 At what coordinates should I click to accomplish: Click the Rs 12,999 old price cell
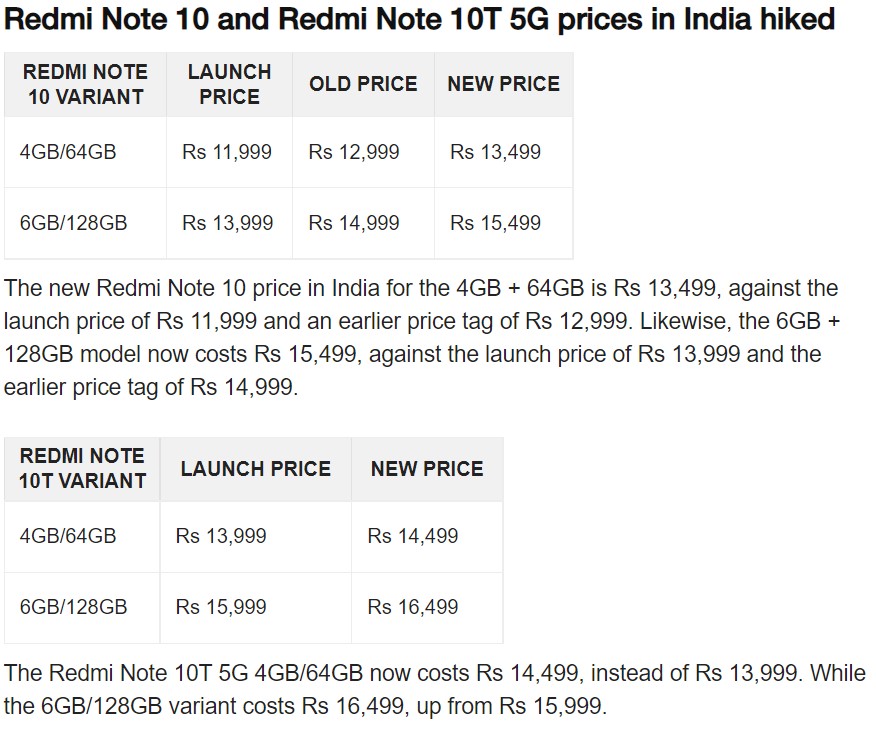(x=363, y=152)
